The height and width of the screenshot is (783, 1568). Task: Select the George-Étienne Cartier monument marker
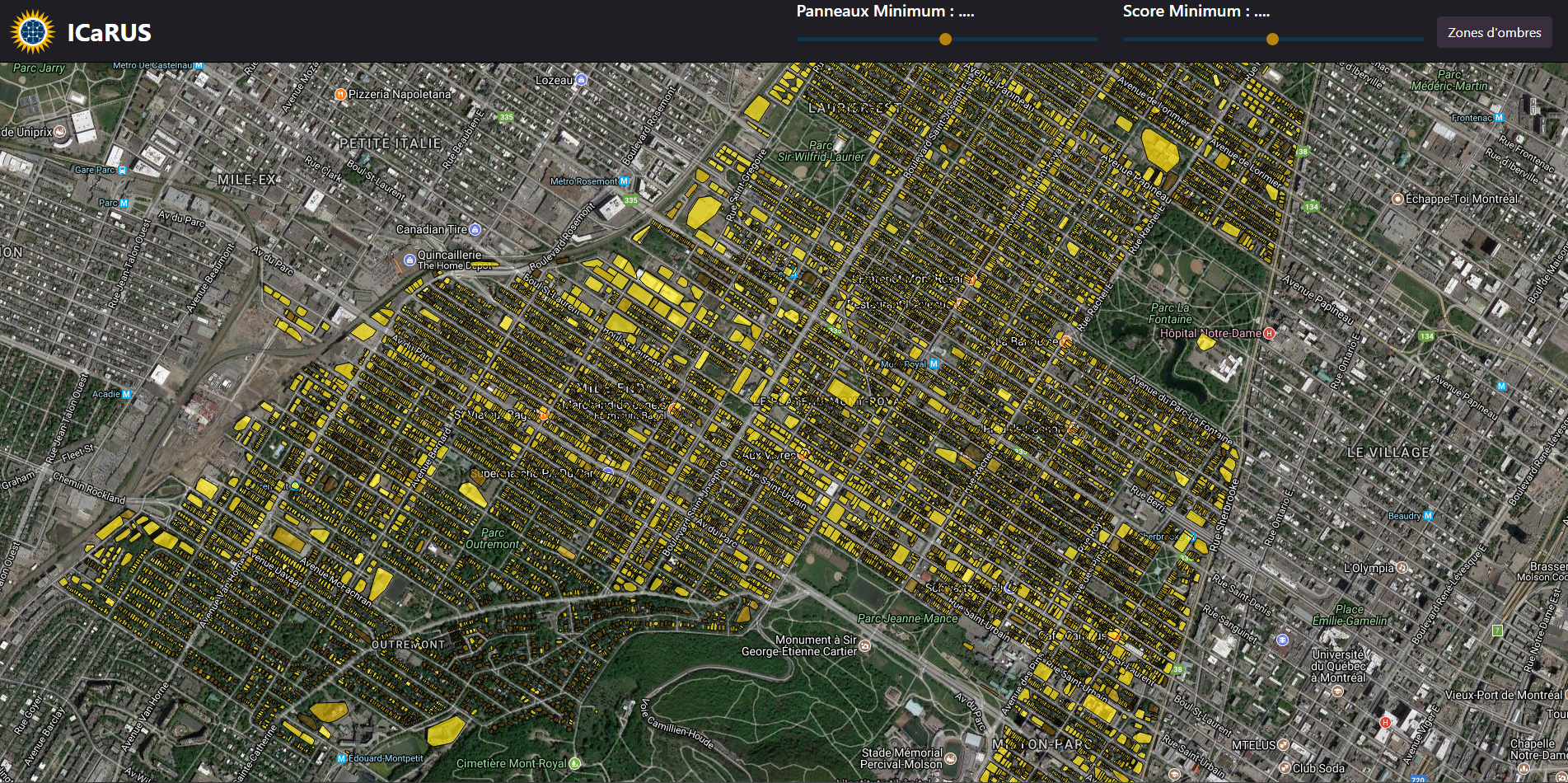(x=864, y=646)
